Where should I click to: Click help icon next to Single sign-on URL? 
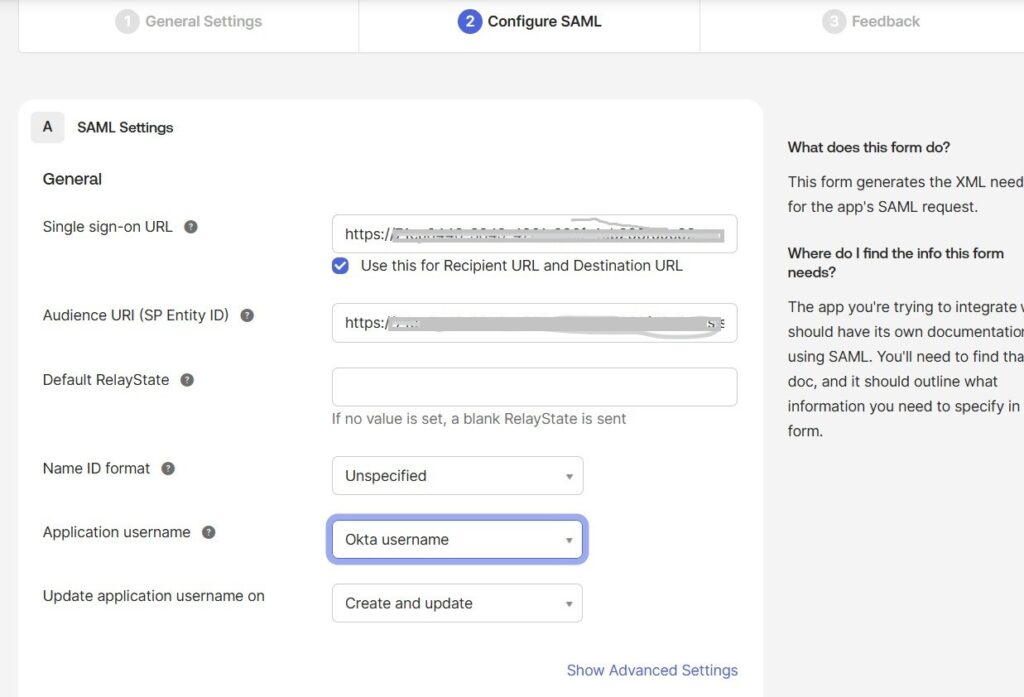click(190, 227)
